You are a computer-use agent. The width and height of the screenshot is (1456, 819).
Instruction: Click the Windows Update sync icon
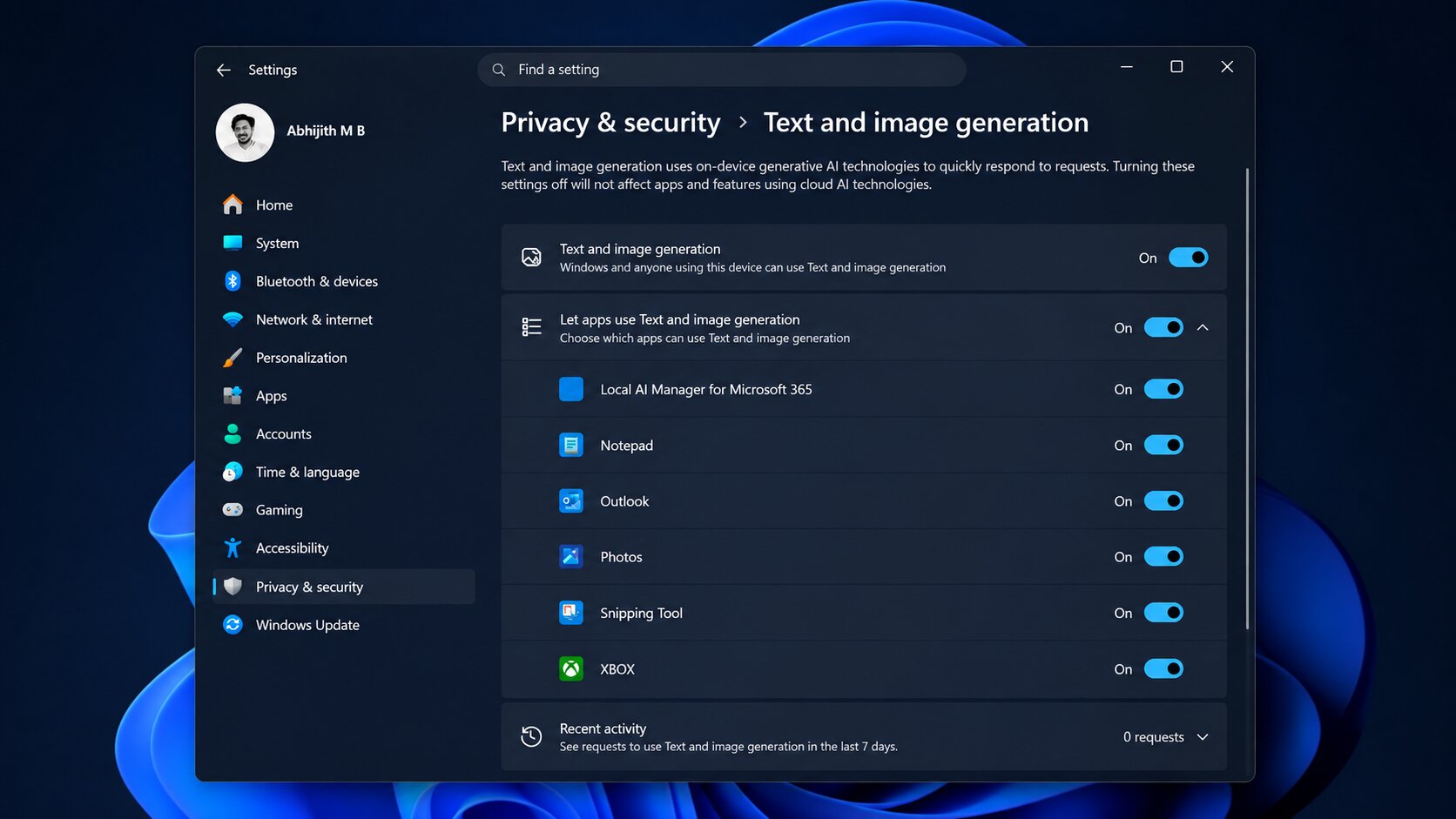tap(233, 625)
